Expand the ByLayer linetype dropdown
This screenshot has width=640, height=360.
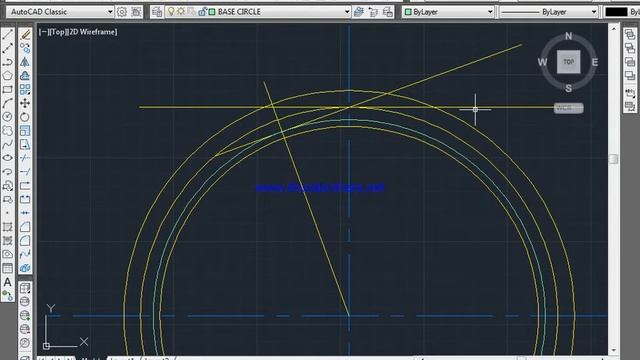(x=594, y=12)
